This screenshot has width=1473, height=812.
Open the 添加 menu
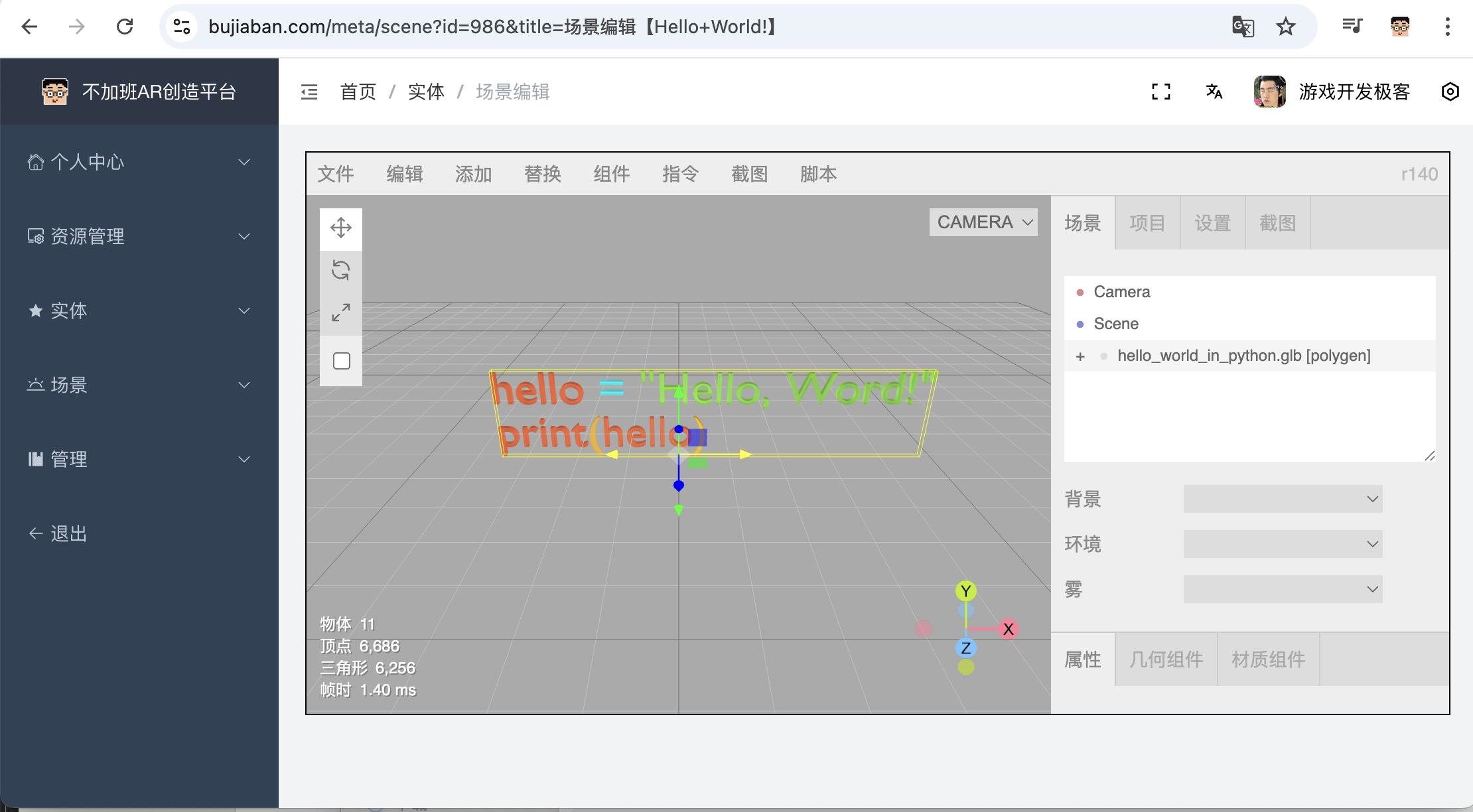point(474,174)
